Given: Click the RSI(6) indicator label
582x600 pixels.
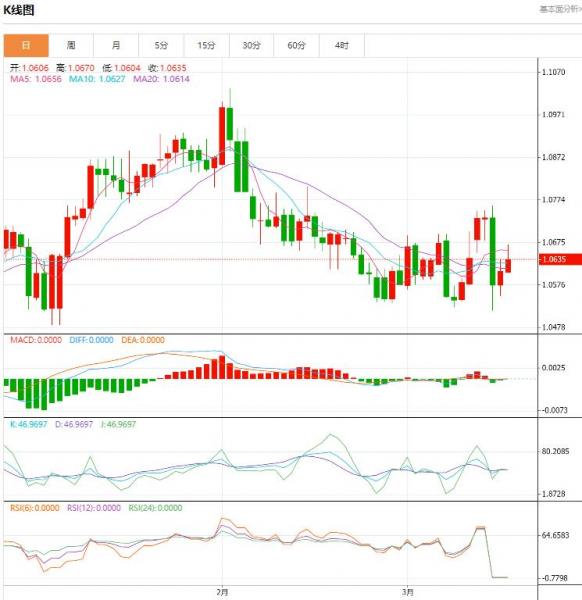Looking at the screenshot, I should click(34, 508).
